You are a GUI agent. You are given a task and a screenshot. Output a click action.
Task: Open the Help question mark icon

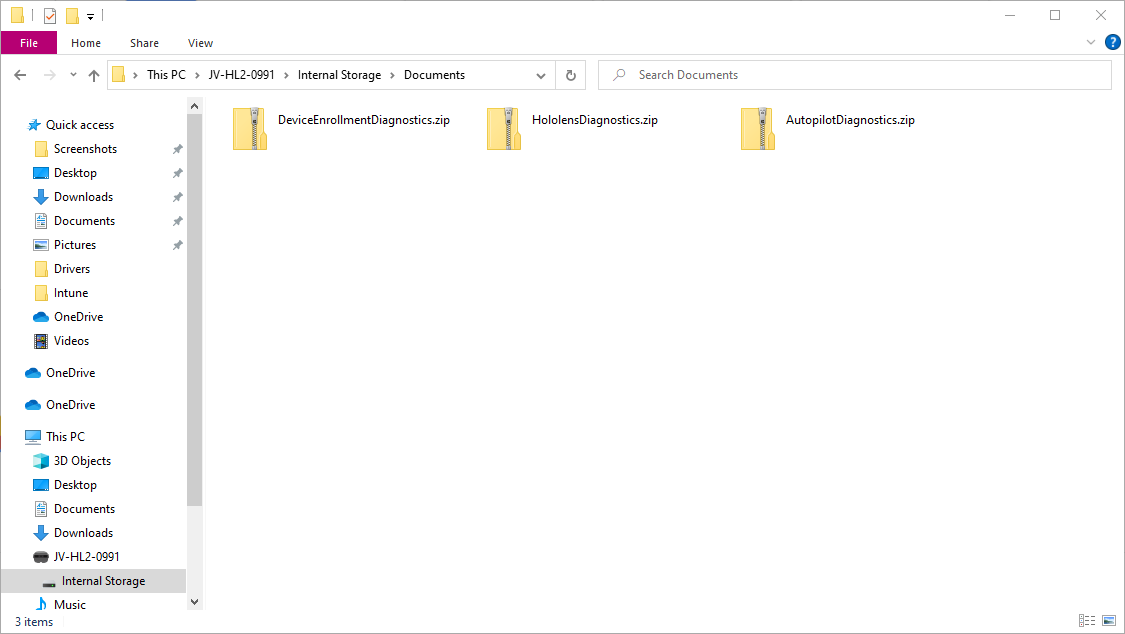click(1112, 42)
